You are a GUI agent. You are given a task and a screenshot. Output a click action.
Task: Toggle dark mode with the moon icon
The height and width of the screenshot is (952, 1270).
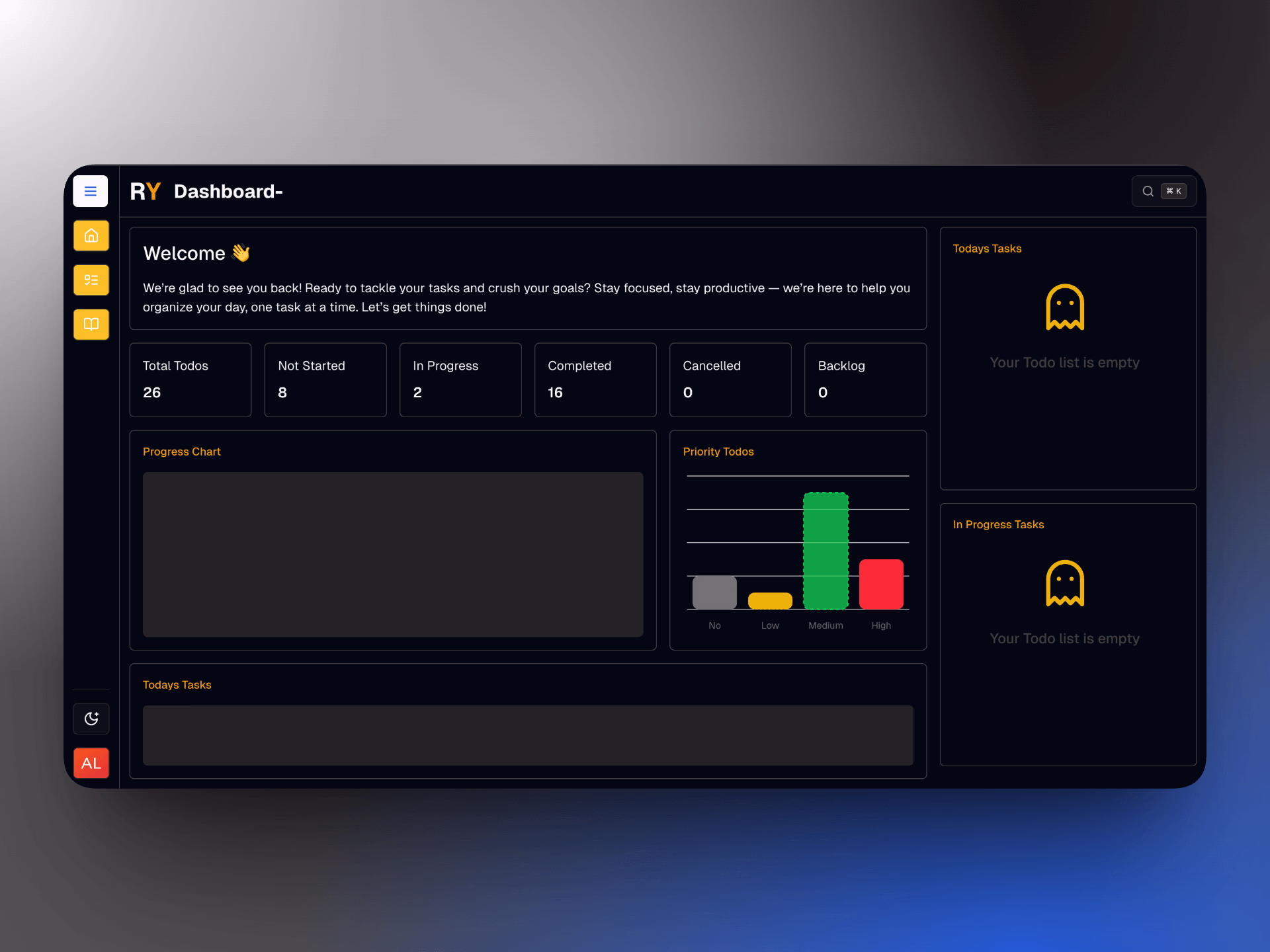click(x=91, y=719)
